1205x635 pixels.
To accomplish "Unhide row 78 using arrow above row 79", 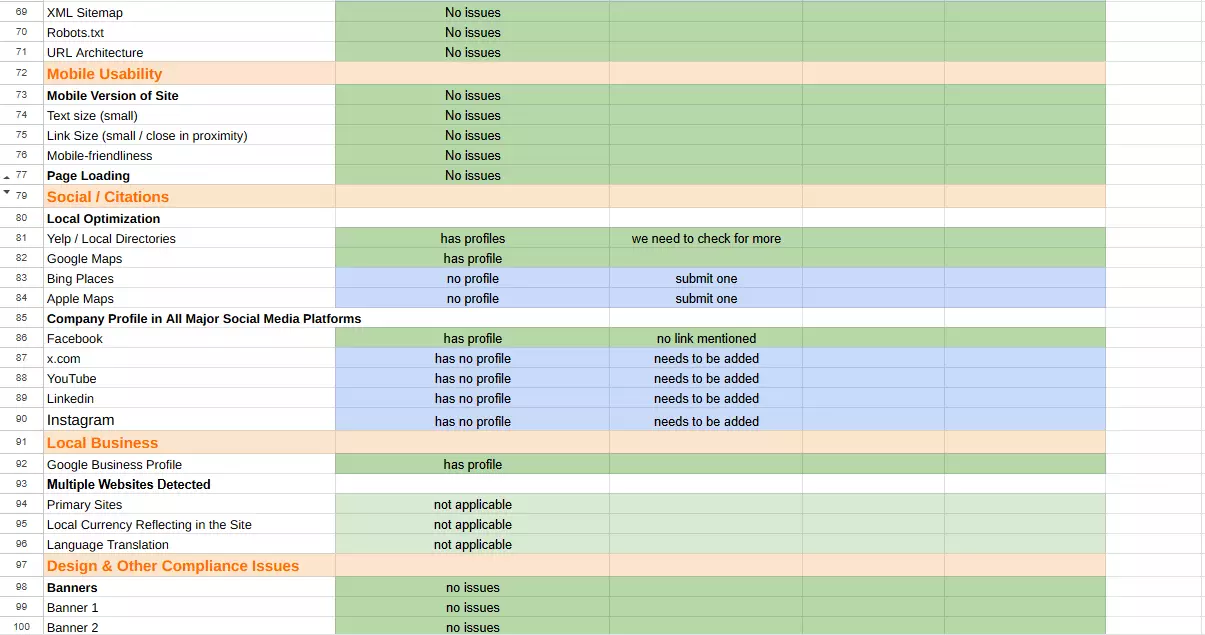I will (x=7, y=191).
